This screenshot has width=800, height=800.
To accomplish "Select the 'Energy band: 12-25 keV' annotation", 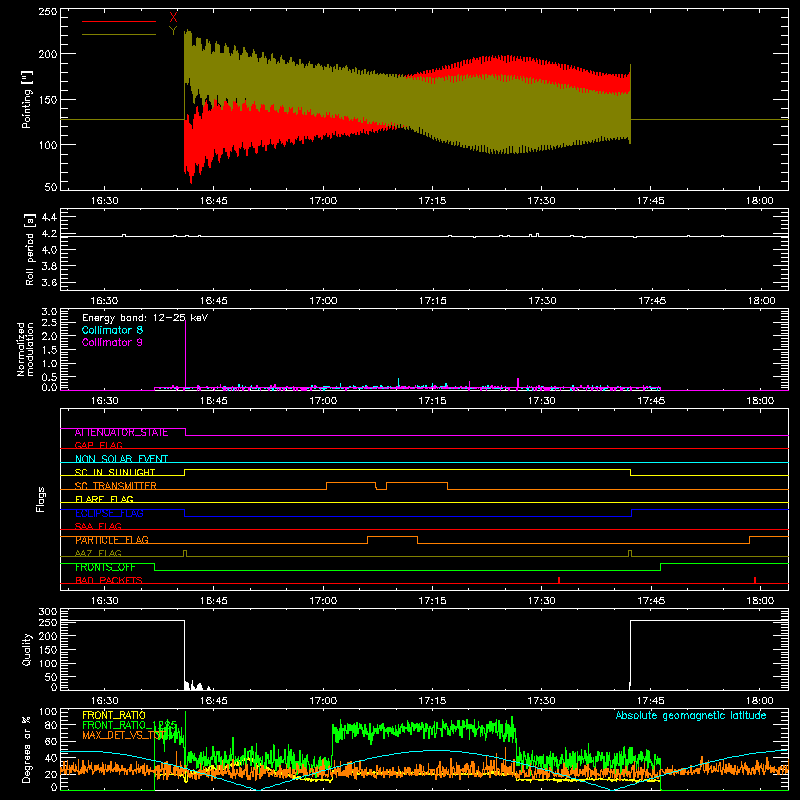I will pyautogui.click(x=145, y=318).
